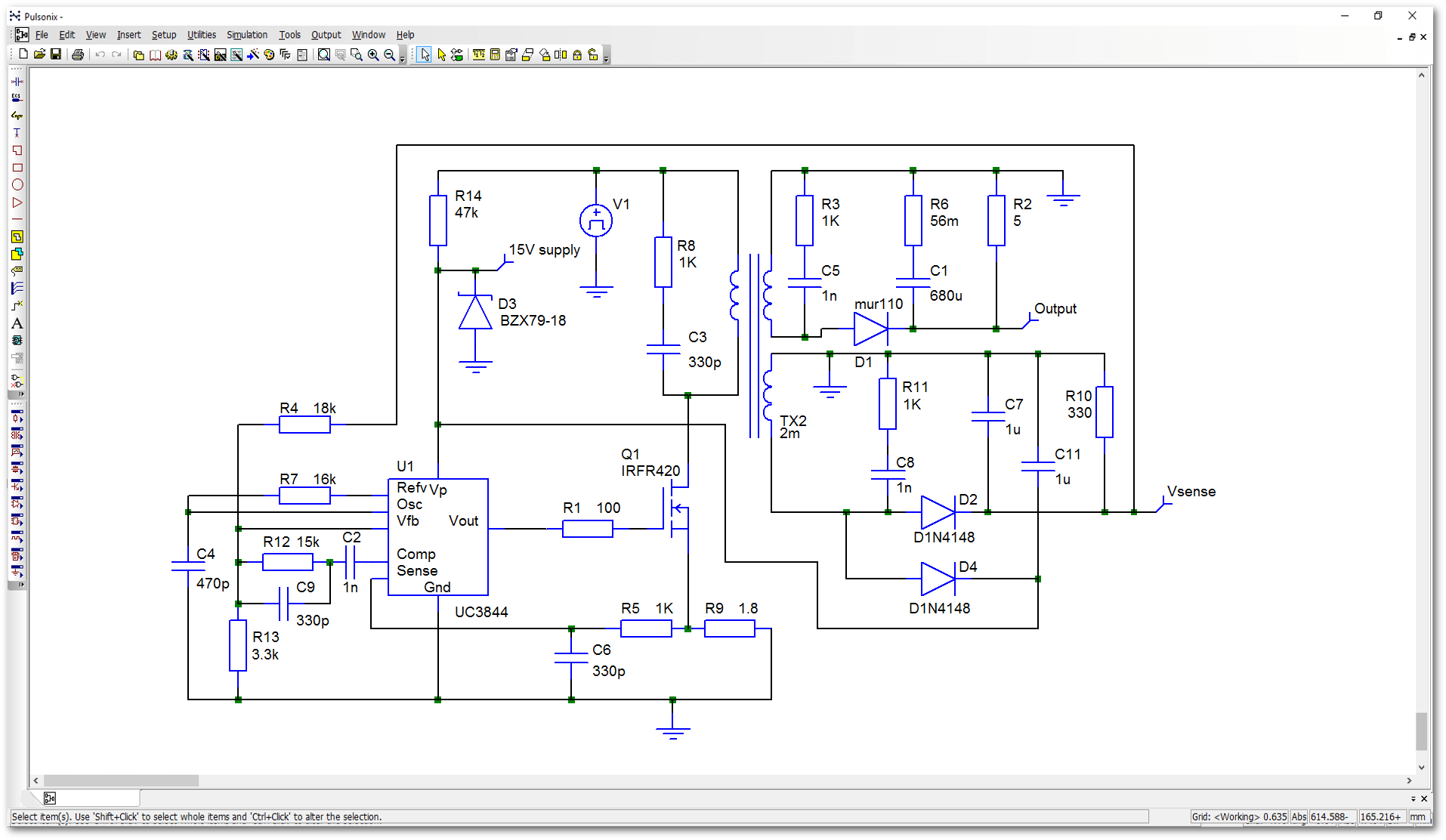The height and width of the screenshot is (840, 1446).
Task: Open the Simulation menu
Action: (246, 35)
